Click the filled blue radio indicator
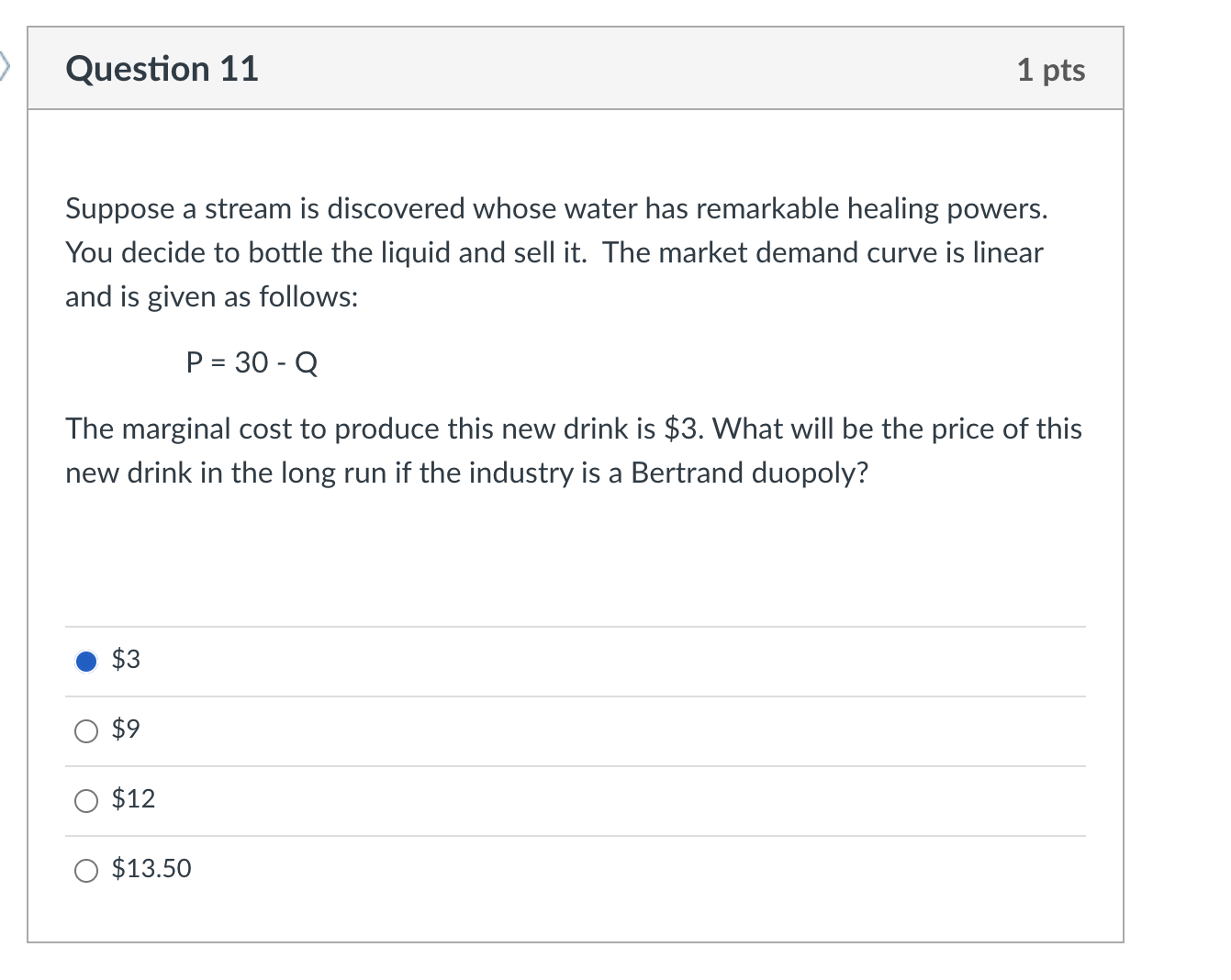This screenshot has width=1231, height=980. tap(86, 660)
